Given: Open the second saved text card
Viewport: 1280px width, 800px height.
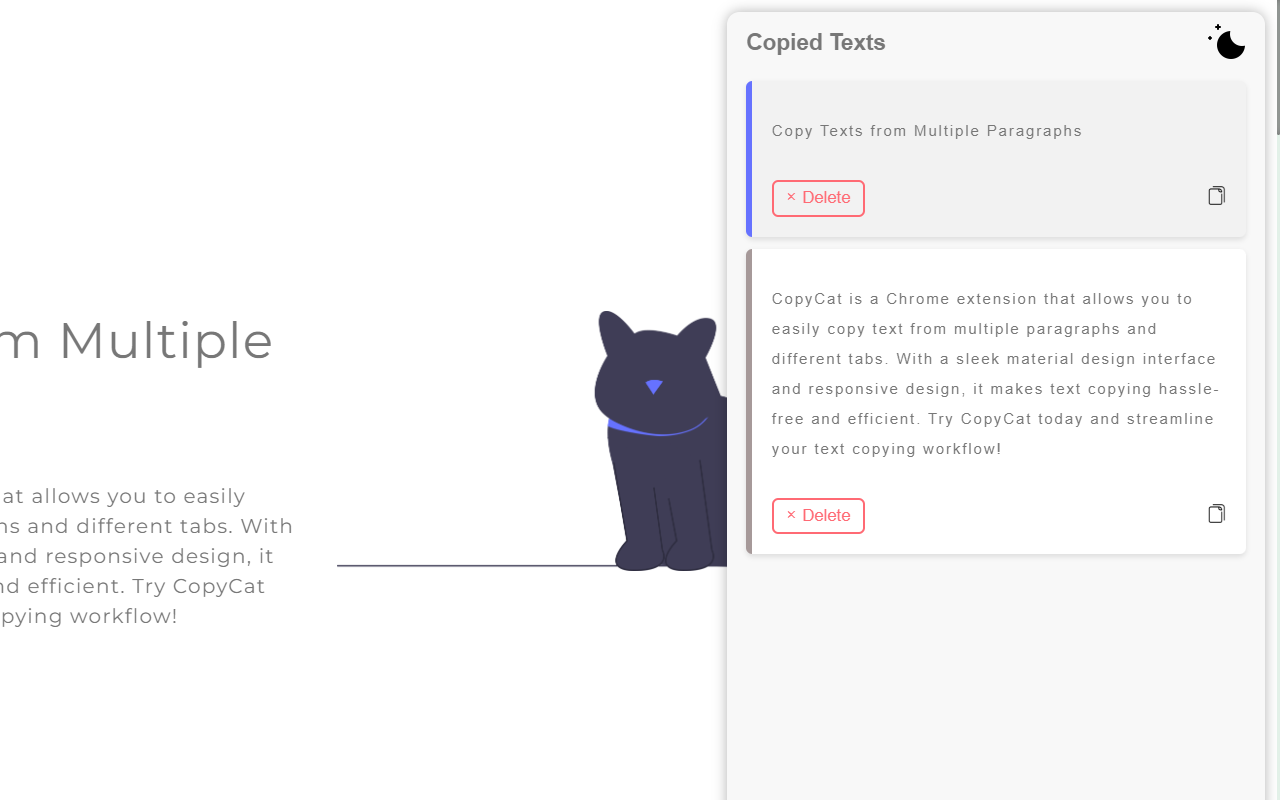Looking at the screenshot, I should (995, 400).
